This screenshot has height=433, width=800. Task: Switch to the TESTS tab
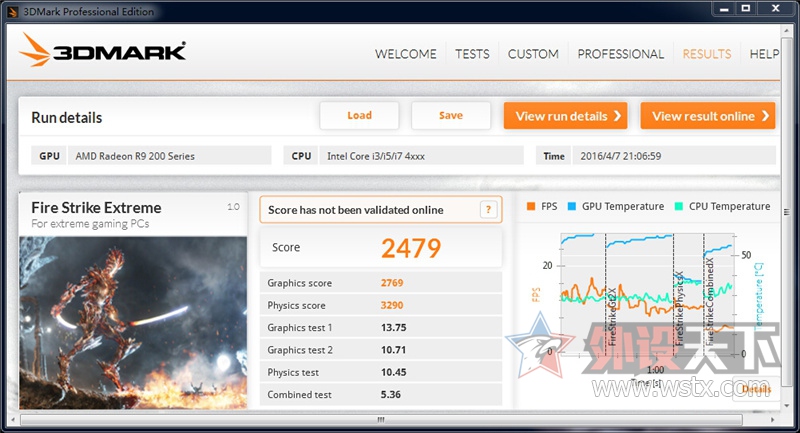point(472,54)
